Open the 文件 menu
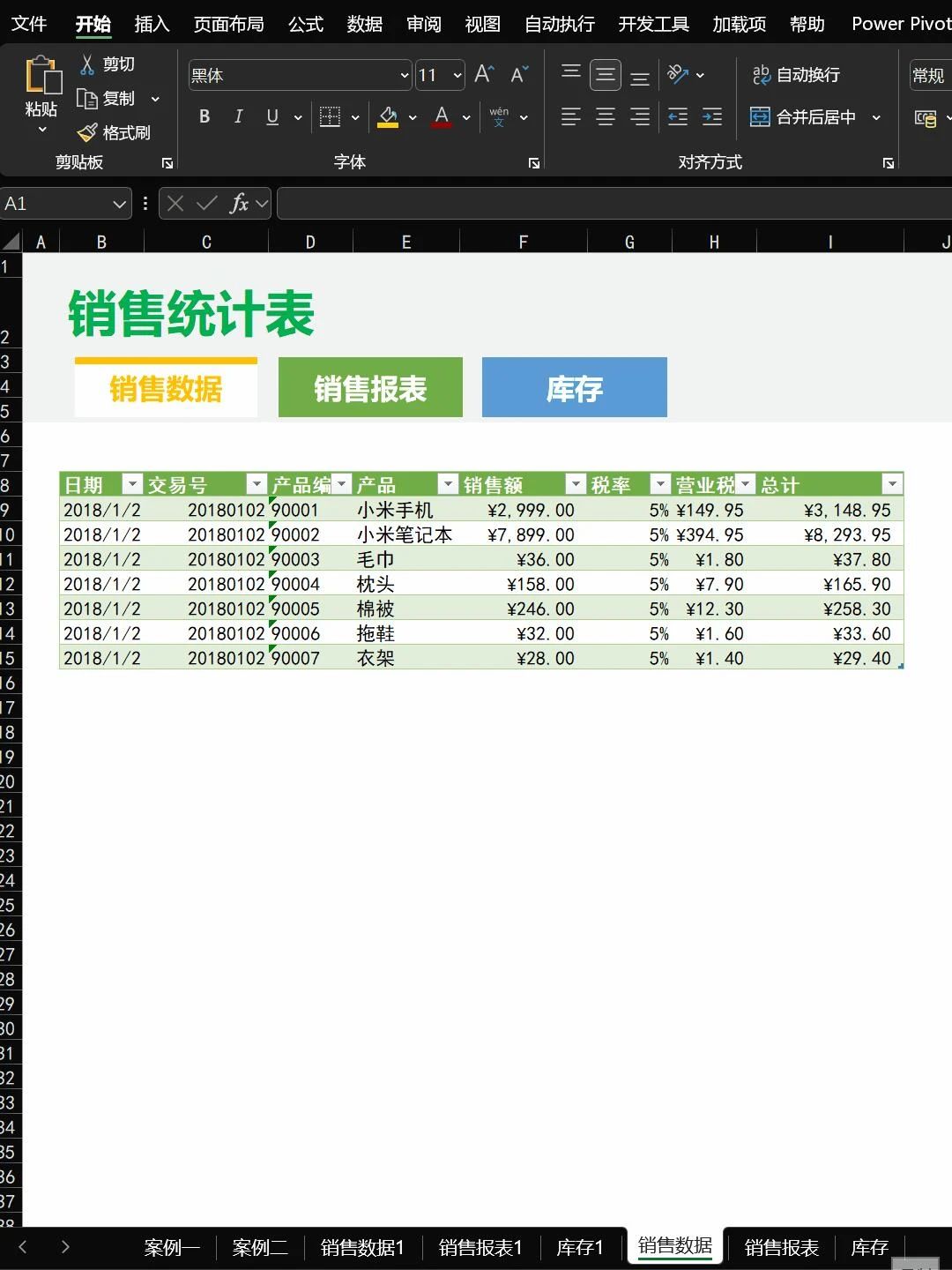The height and width of the screenshot is (1270, 952). (x=29, y=24)
